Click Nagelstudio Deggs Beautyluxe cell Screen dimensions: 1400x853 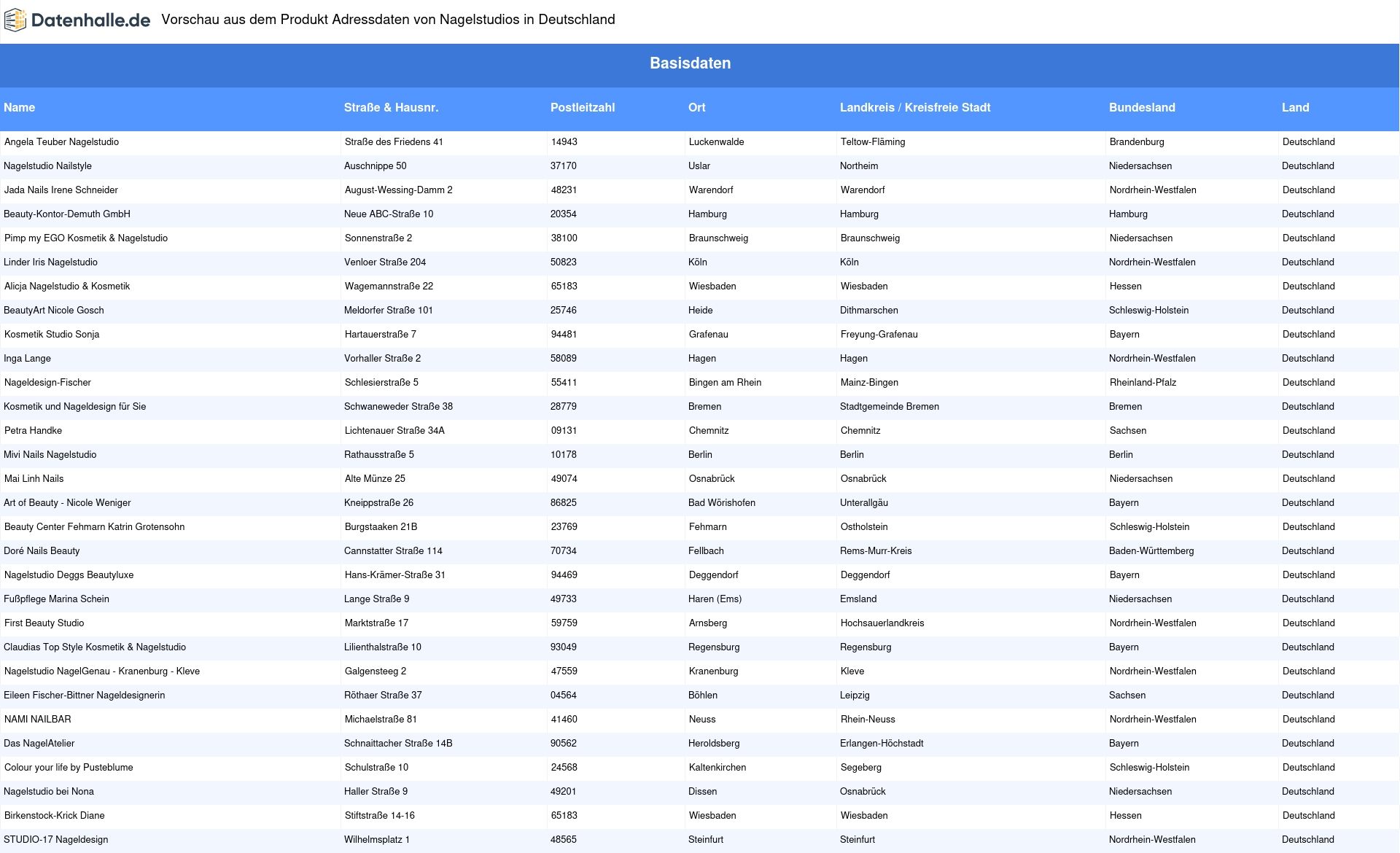[69, 575]
